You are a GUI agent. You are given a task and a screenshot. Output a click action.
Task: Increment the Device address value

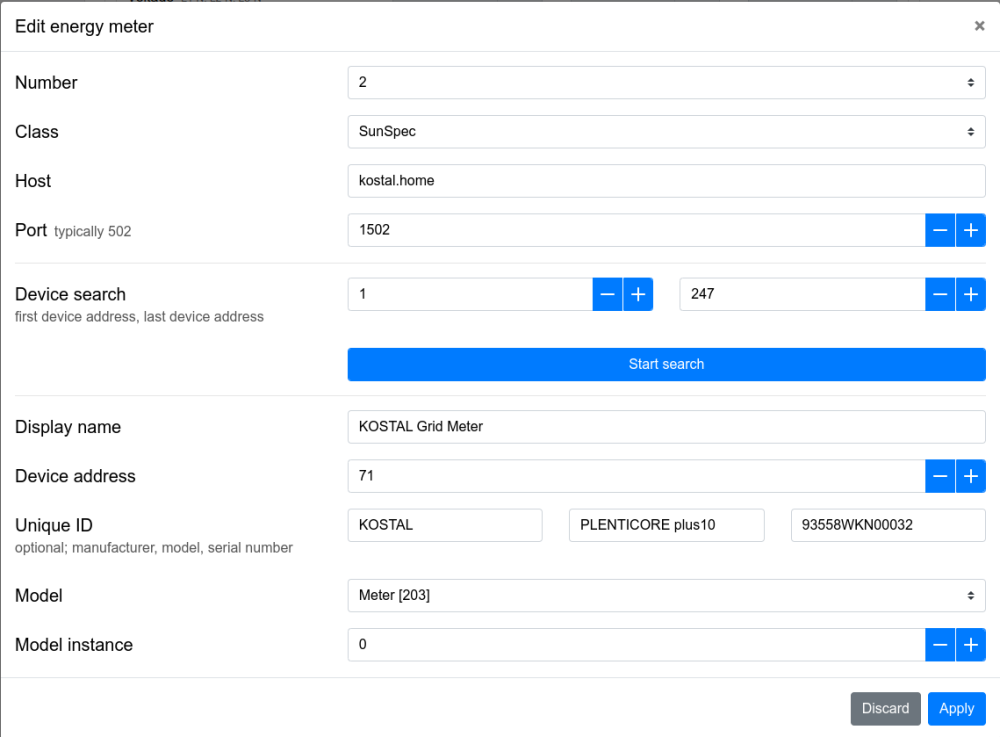970,476
